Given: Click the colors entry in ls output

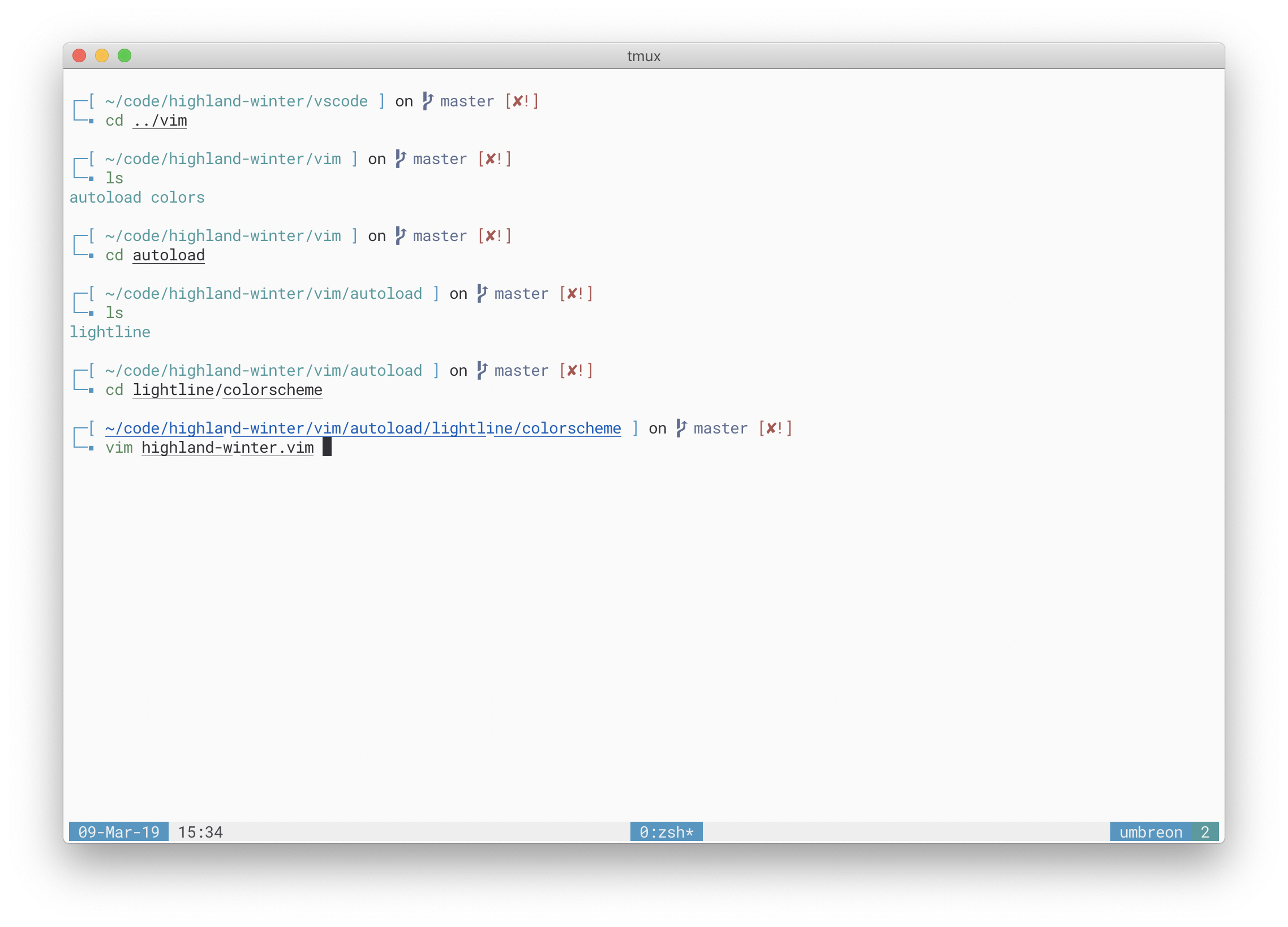Looking at the screenshot, I should pos(177,198).
